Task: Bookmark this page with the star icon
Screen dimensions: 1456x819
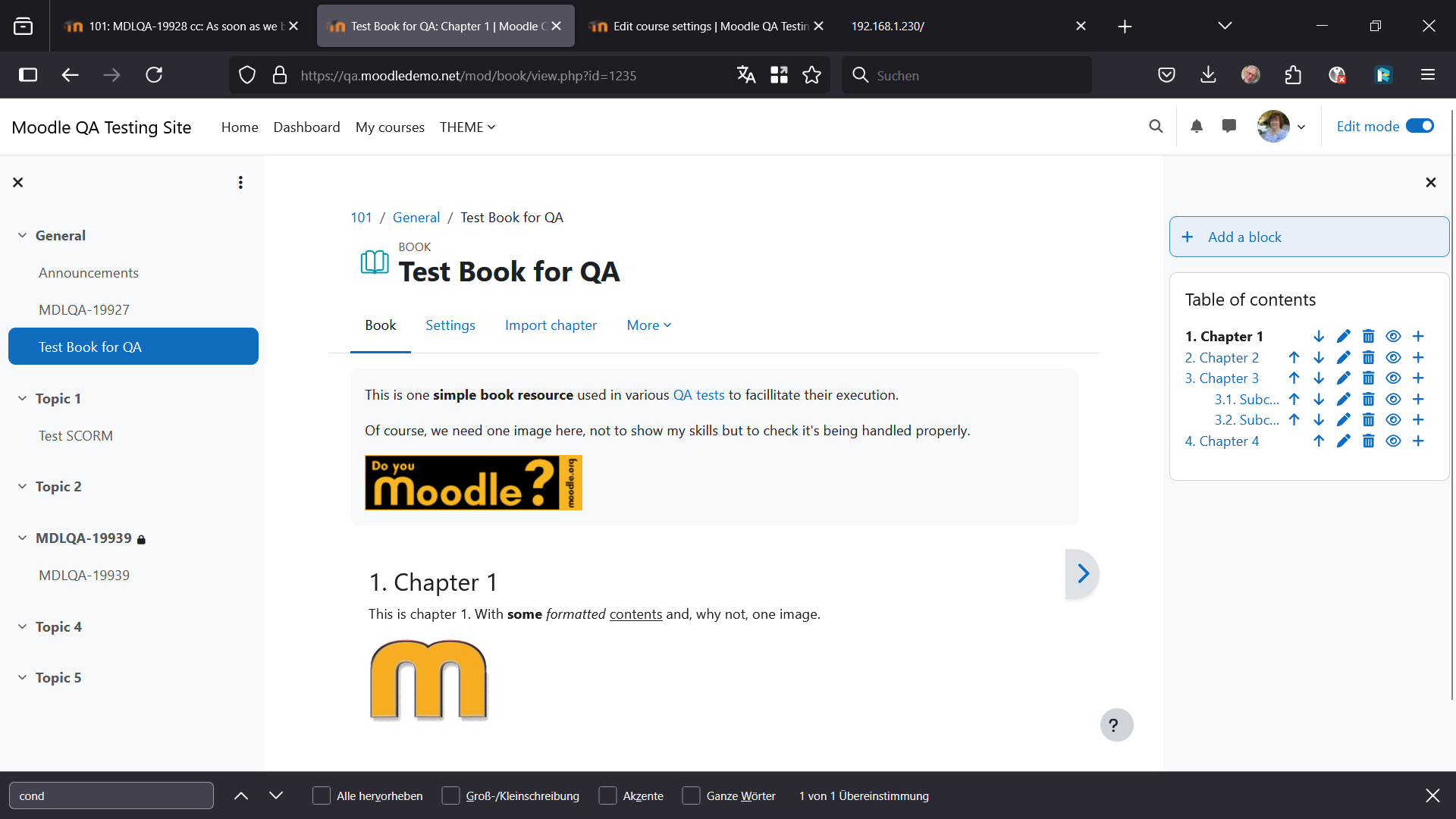Action: click(811, 74)
